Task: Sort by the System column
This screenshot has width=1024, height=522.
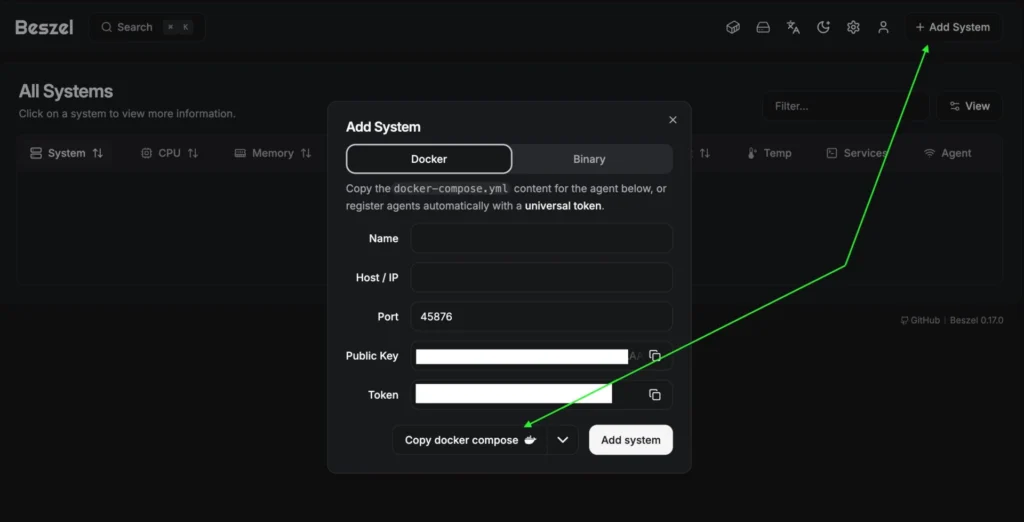Action: point(67,153)
